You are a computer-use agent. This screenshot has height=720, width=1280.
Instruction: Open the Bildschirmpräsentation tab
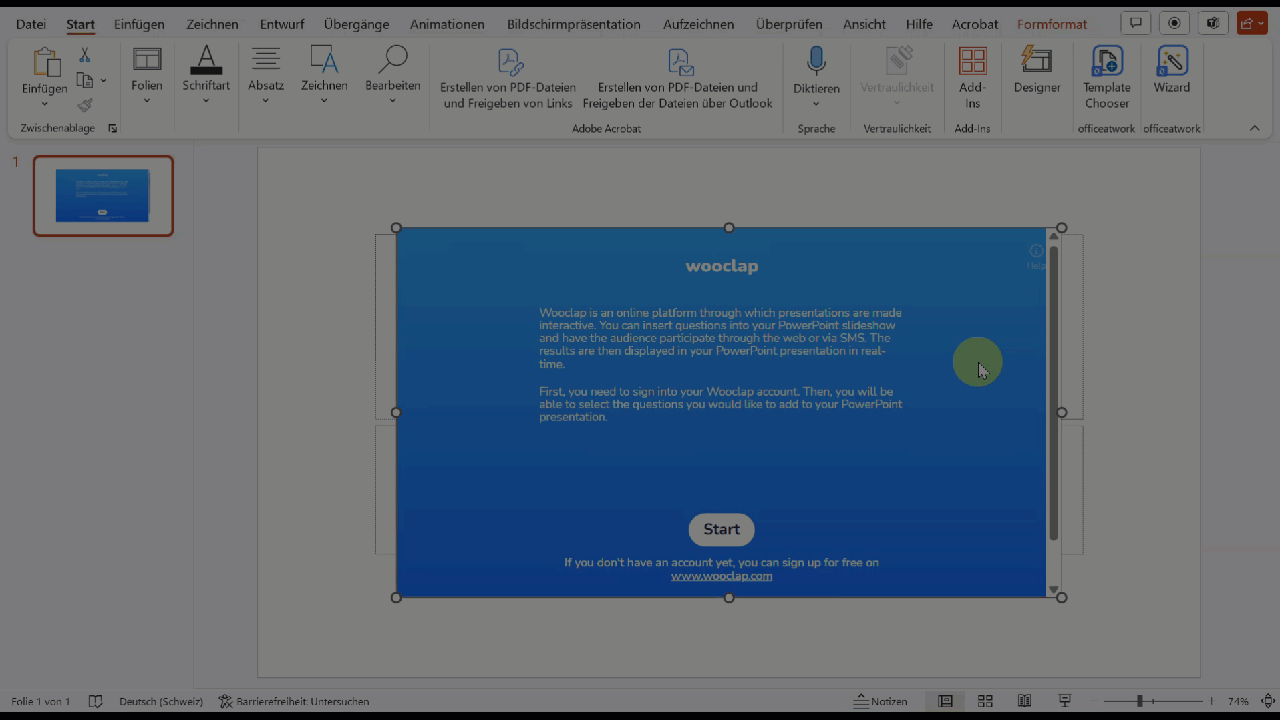click(x=573, y=24)
